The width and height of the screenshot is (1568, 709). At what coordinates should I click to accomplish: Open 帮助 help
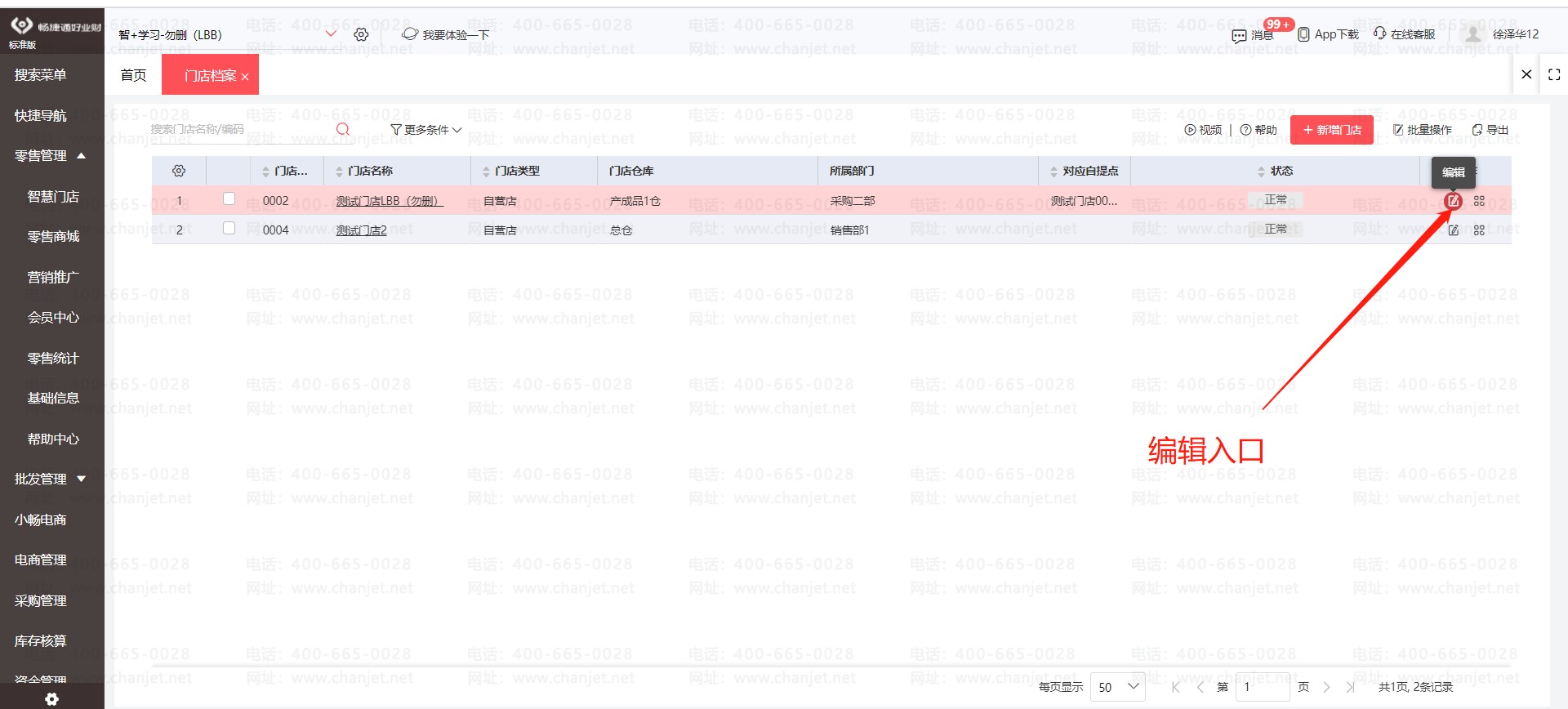(x=1258, y=130)
